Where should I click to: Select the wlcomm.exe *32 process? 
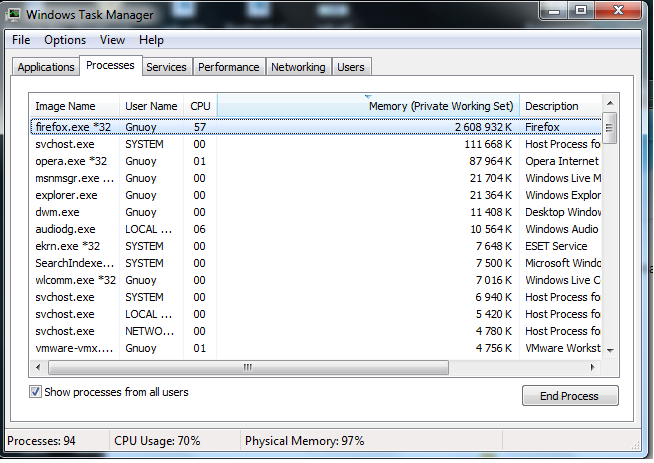coord(316,280)
